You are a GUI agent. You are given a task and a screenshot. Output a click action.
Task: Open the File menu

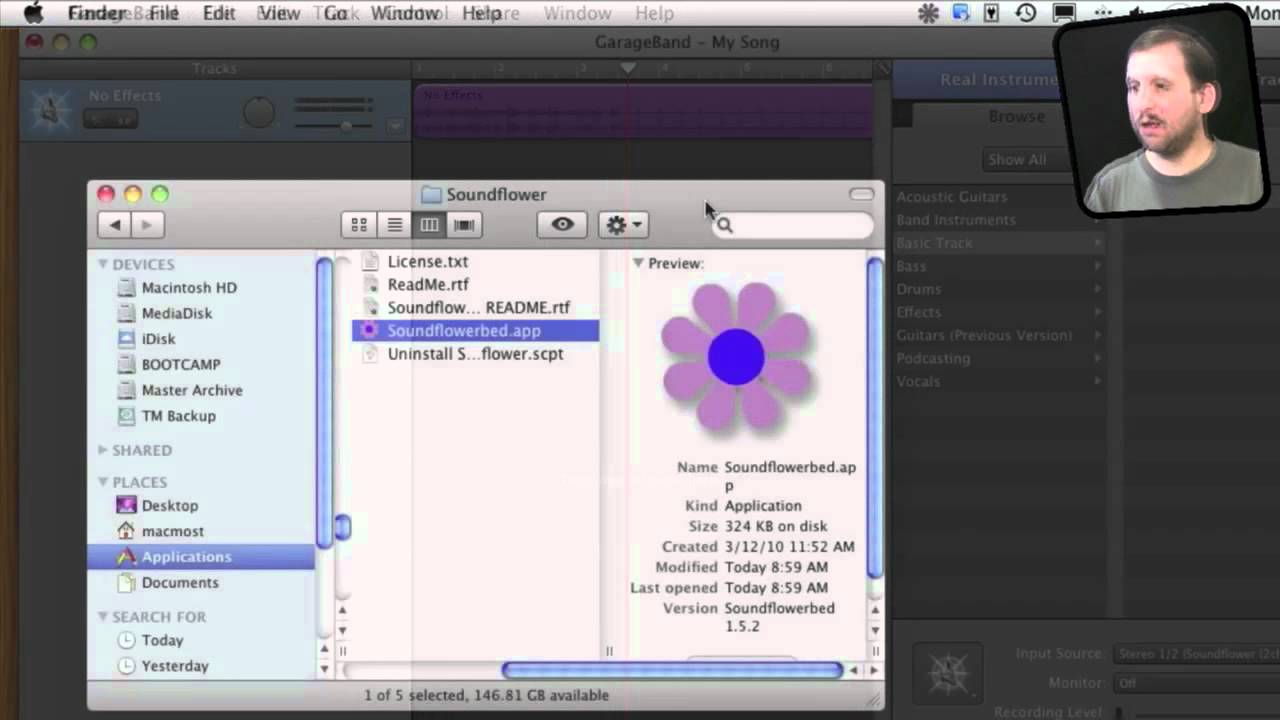[164, 13]
